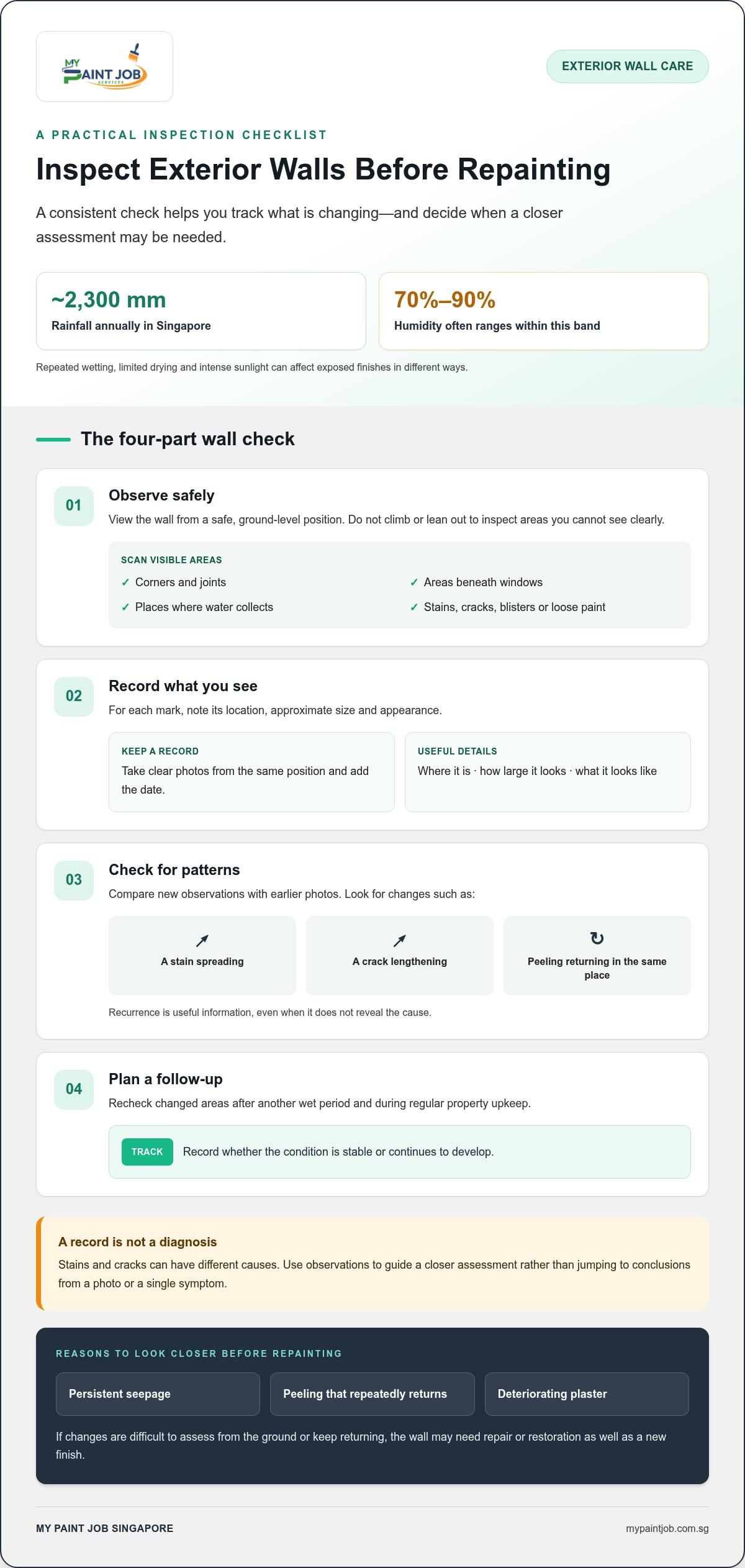Click the checkmark beside Areas beneath windows
Screen dimensions: 745x1568
[414, 582]
